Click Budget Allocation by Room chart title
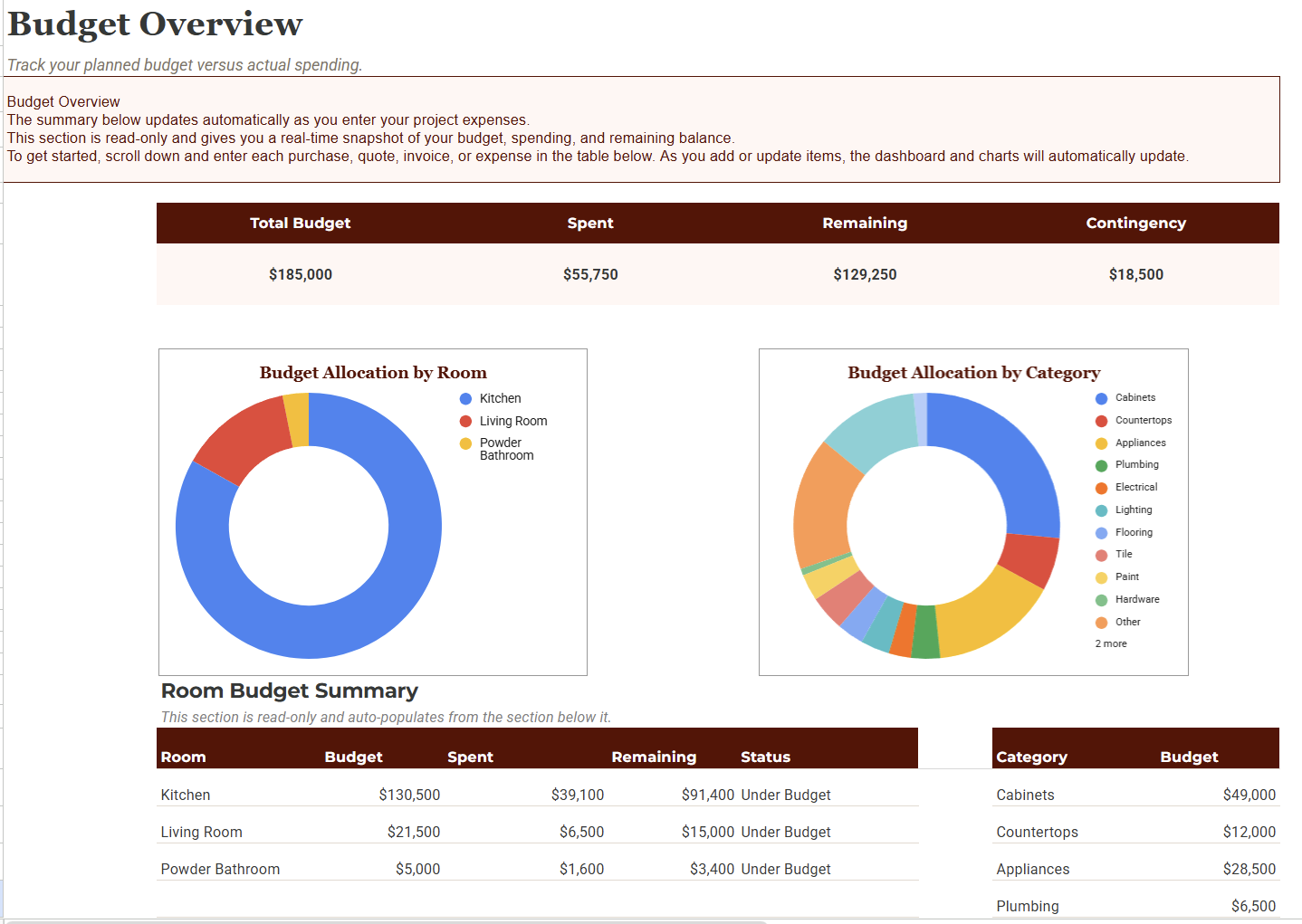The height and width of the screenshot is (924, 1302). point(373,373)
